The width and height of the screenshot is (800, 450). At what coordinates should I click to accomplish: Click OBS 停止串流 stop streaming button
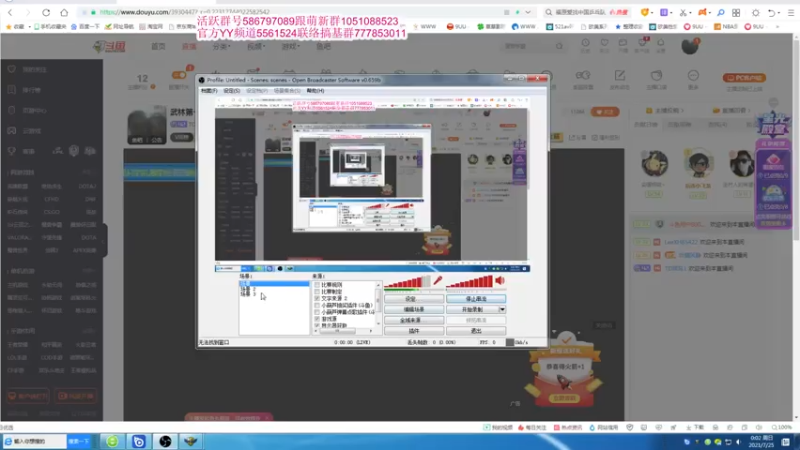pos(476,299)
